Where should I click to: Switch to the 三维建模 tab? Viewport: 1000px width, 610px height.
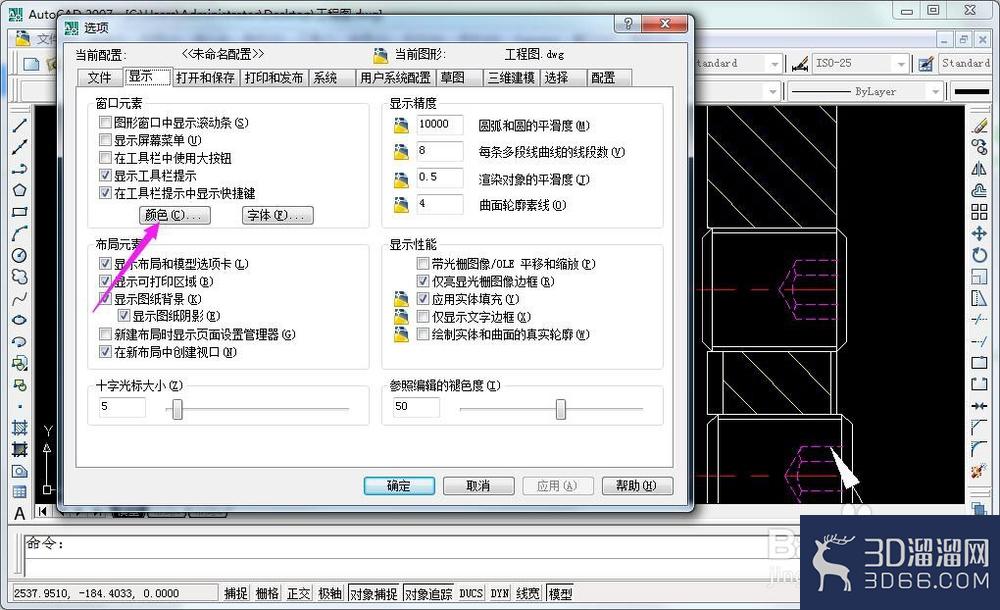coord(511,78)
